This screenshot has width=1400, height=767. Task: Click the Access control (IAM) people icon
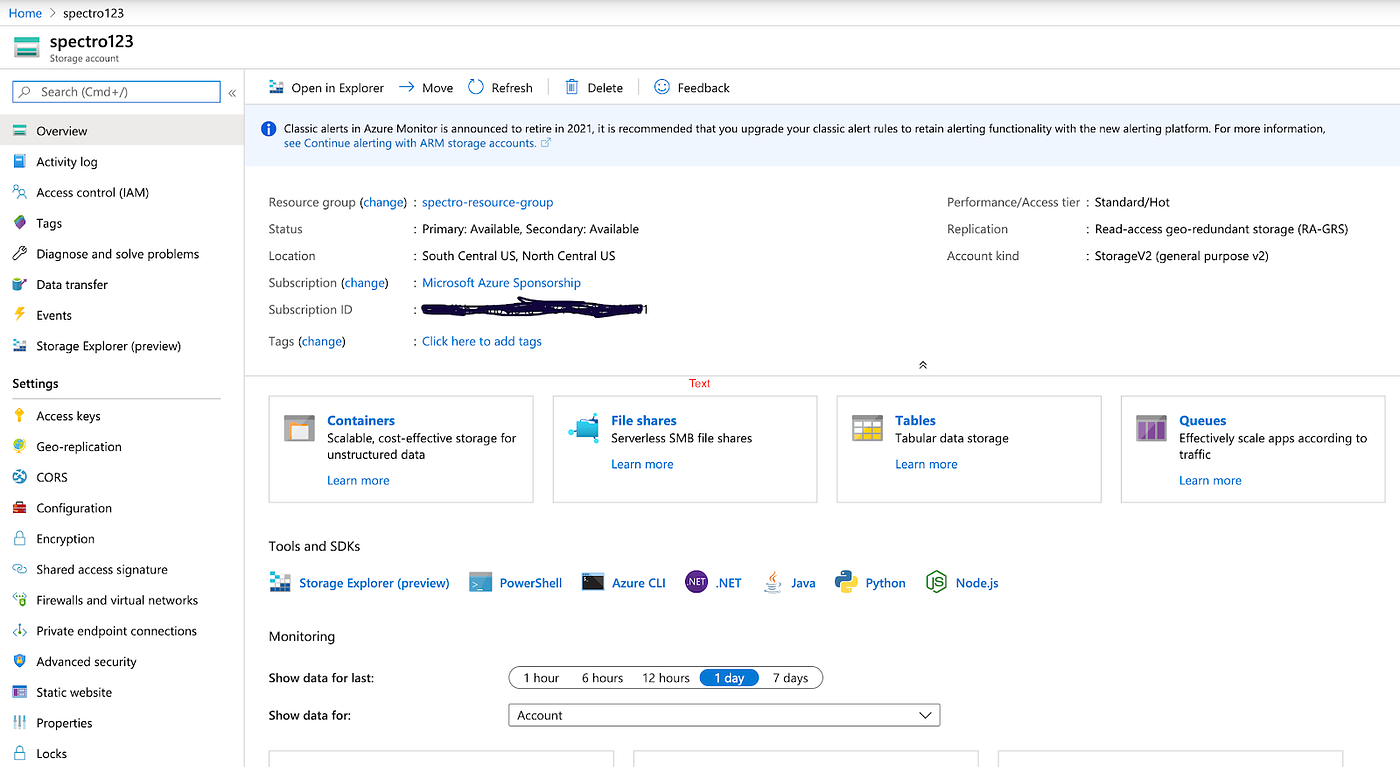coord(19,192)
